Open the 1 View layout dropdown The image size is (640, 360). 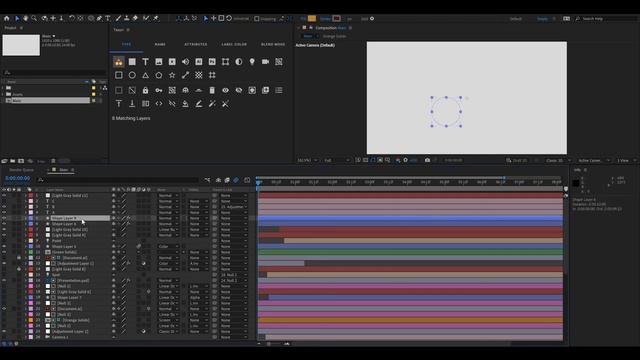click(627, 160)
